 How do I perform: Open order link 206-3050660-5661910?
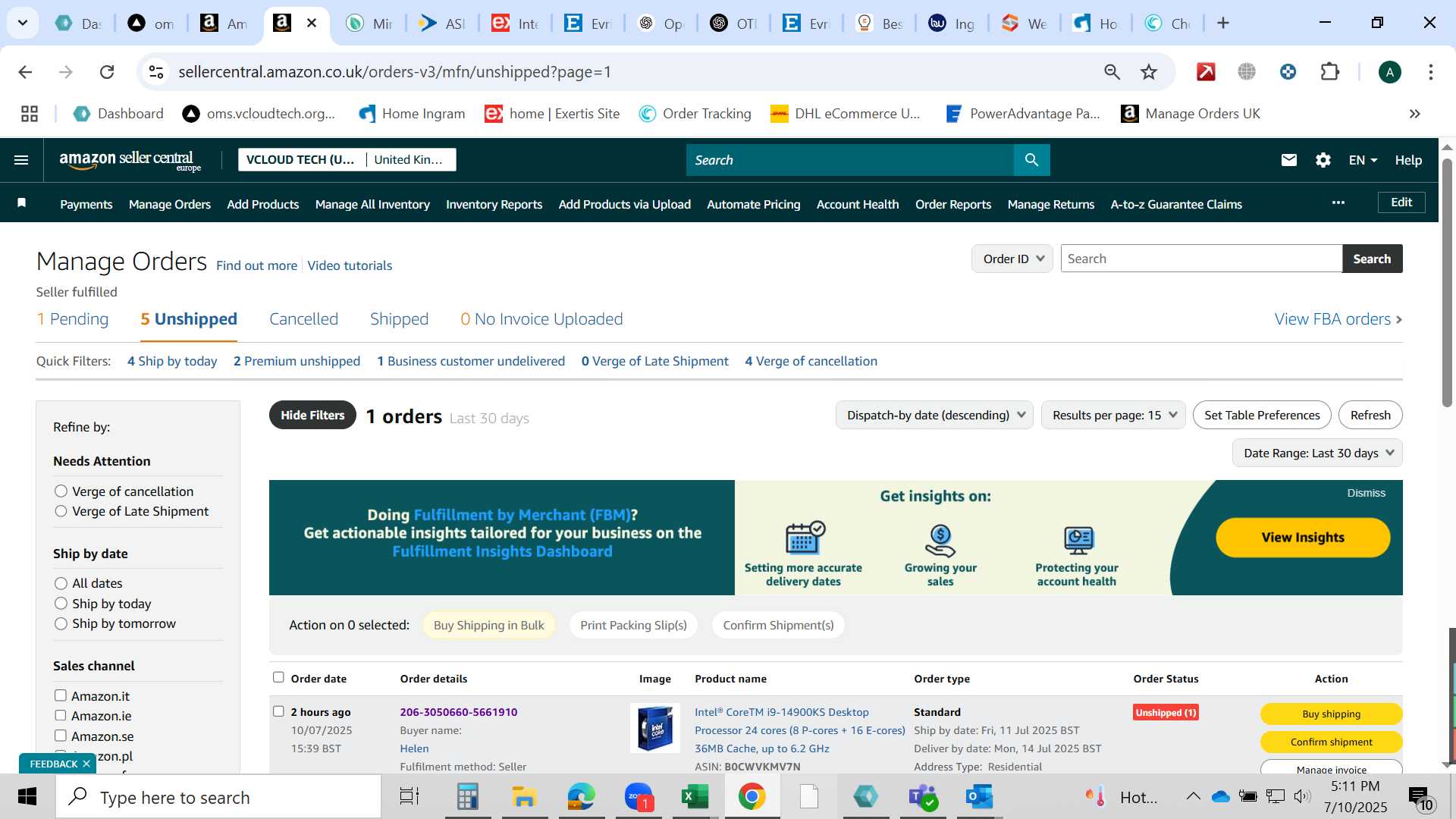[x=459, y=712]
